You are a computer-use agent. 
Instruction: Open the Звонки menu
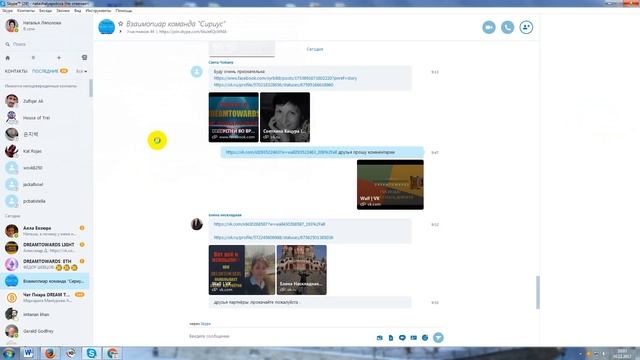(x=63, y=11)
